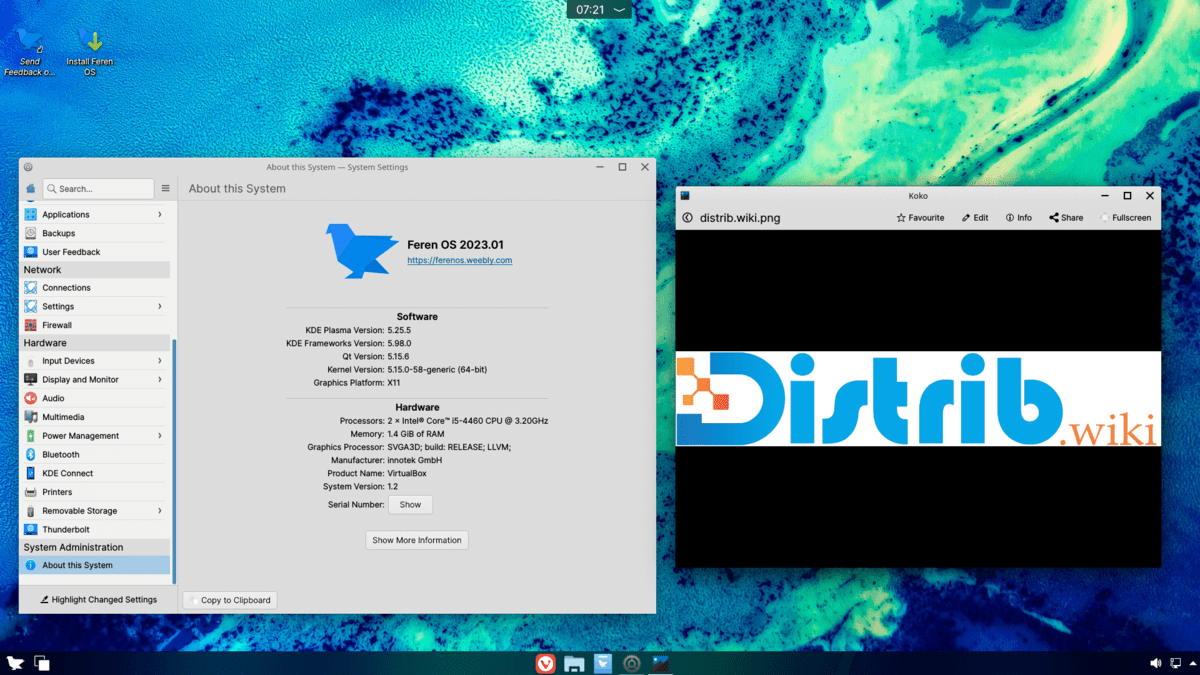Image resolution: width=1200 pixels, height=675 pixels.
Task: Toggle Highlight Changed Settings
Action: pos(98,600)
